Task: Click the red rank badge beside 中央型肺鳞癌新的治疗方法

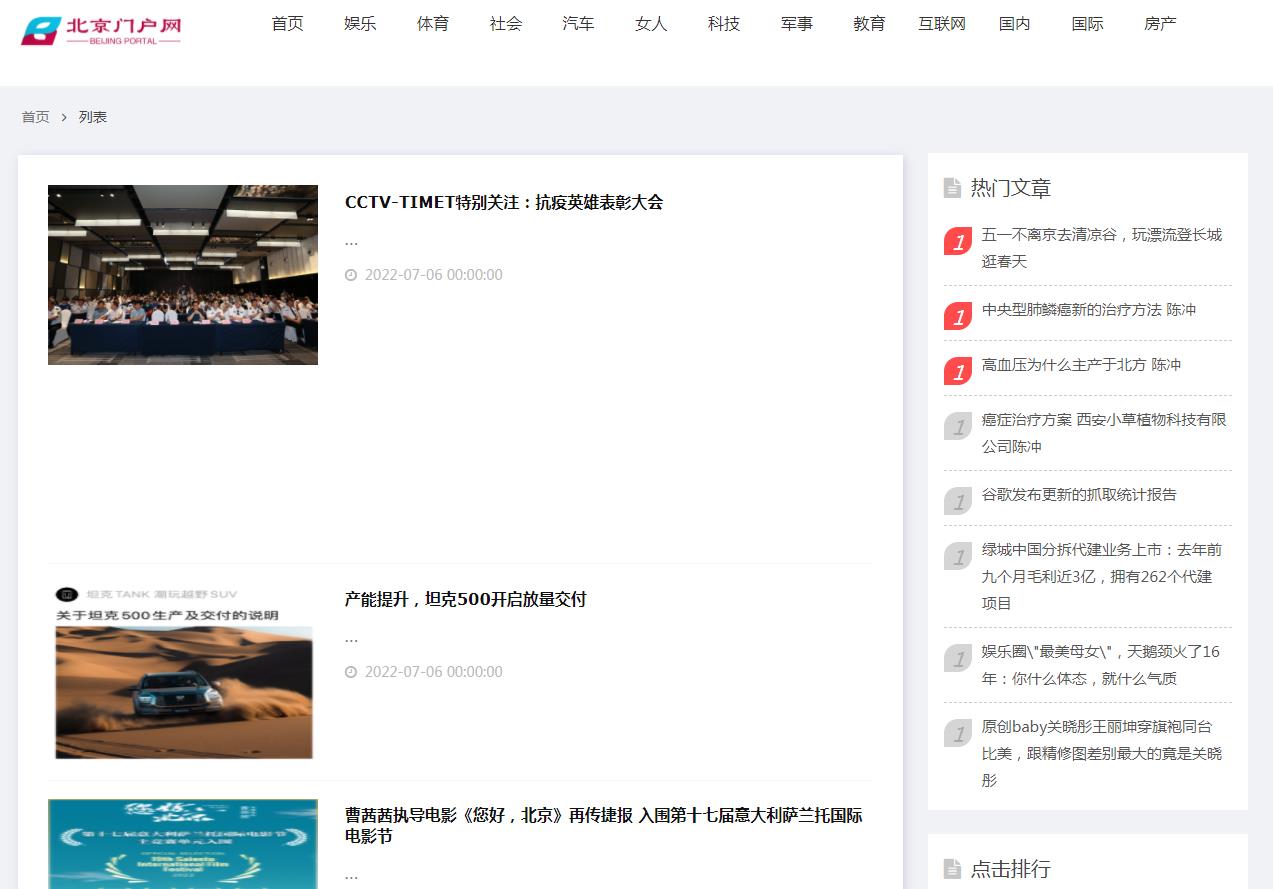Action: point(958,317)
